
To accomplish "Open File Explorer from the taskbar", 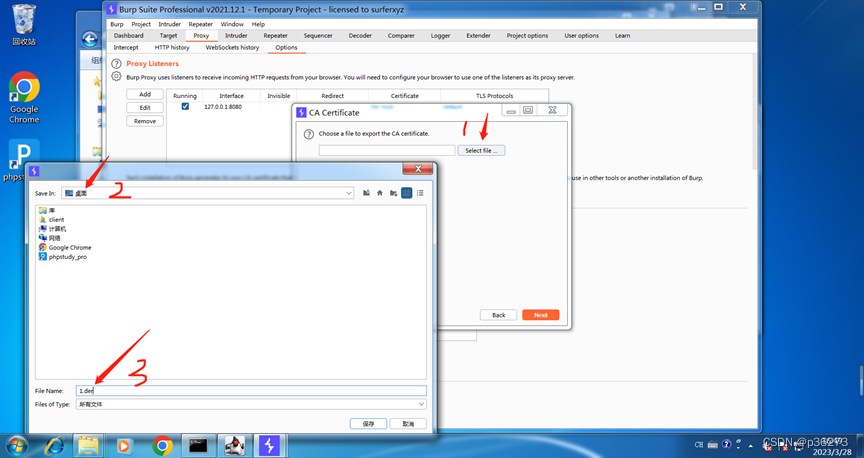I will pos(88,445).
